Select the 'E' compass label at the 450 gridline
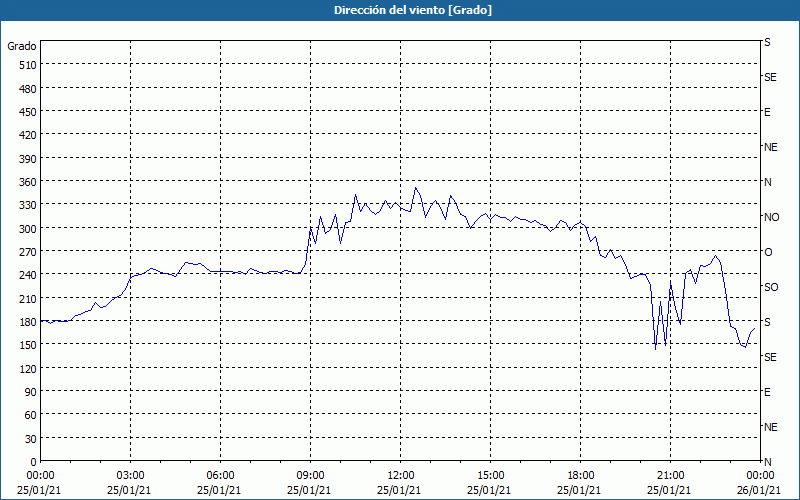This screenshot has width=800, height=500. (x=767, y=112)
